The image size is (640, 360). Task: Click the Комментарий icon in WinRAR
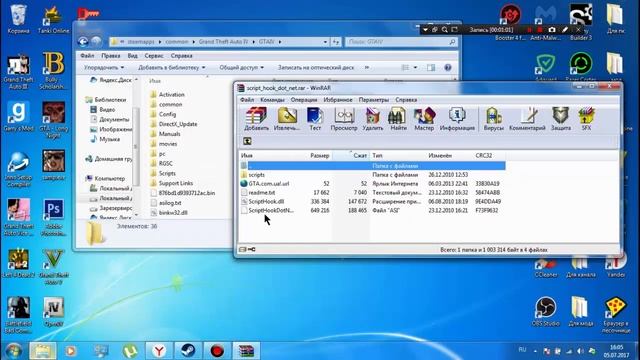(527, 119)
